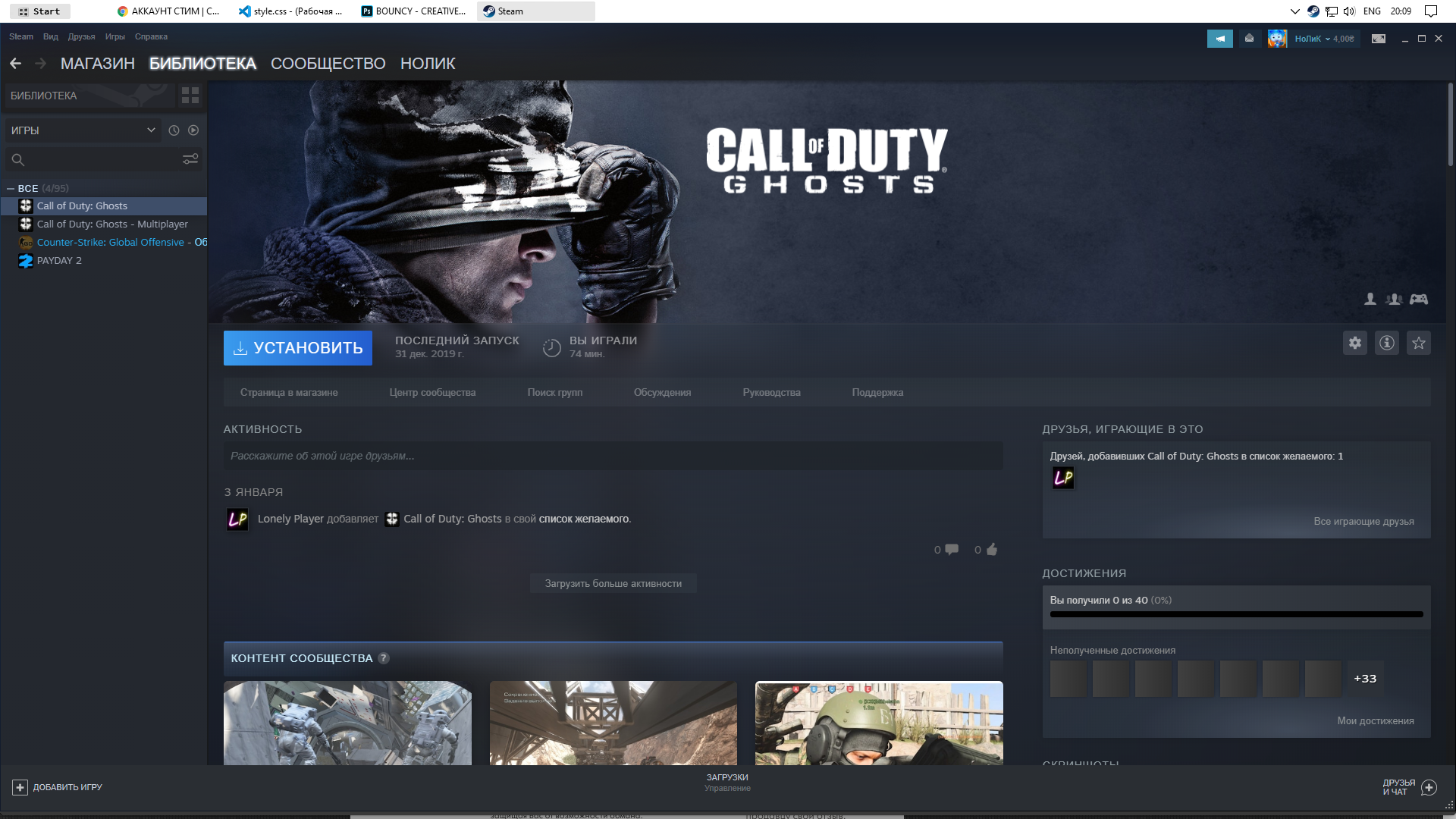Click the achievements progress bar

(x=1237, y=614)
